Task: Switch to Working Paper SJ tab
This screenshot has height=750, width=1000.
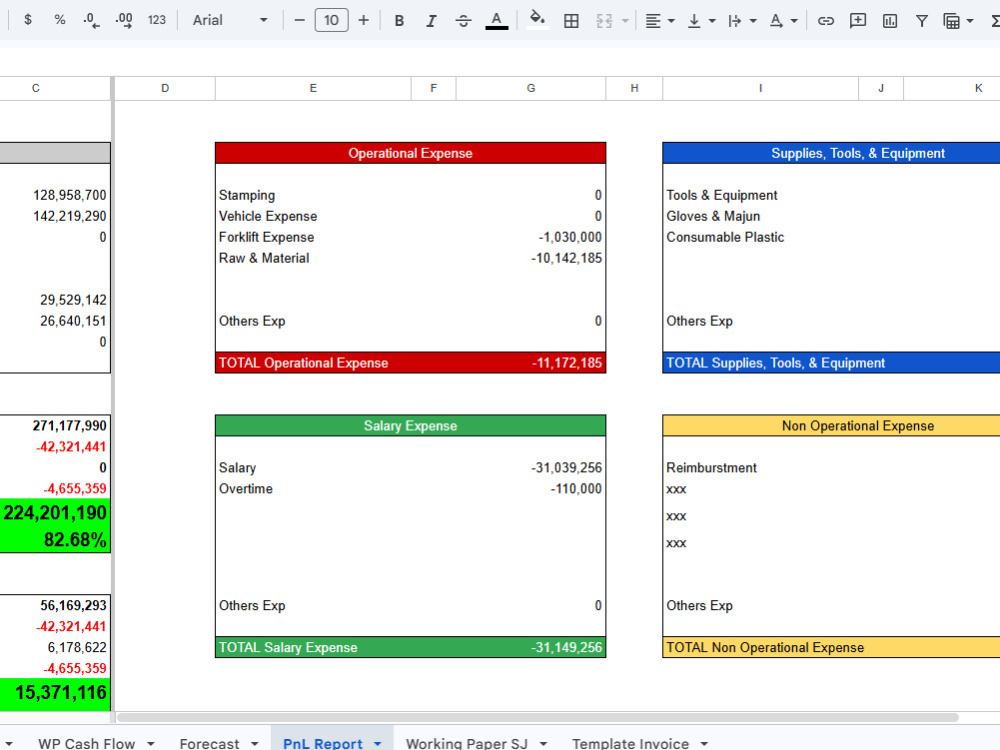Action: coord(467,743)
